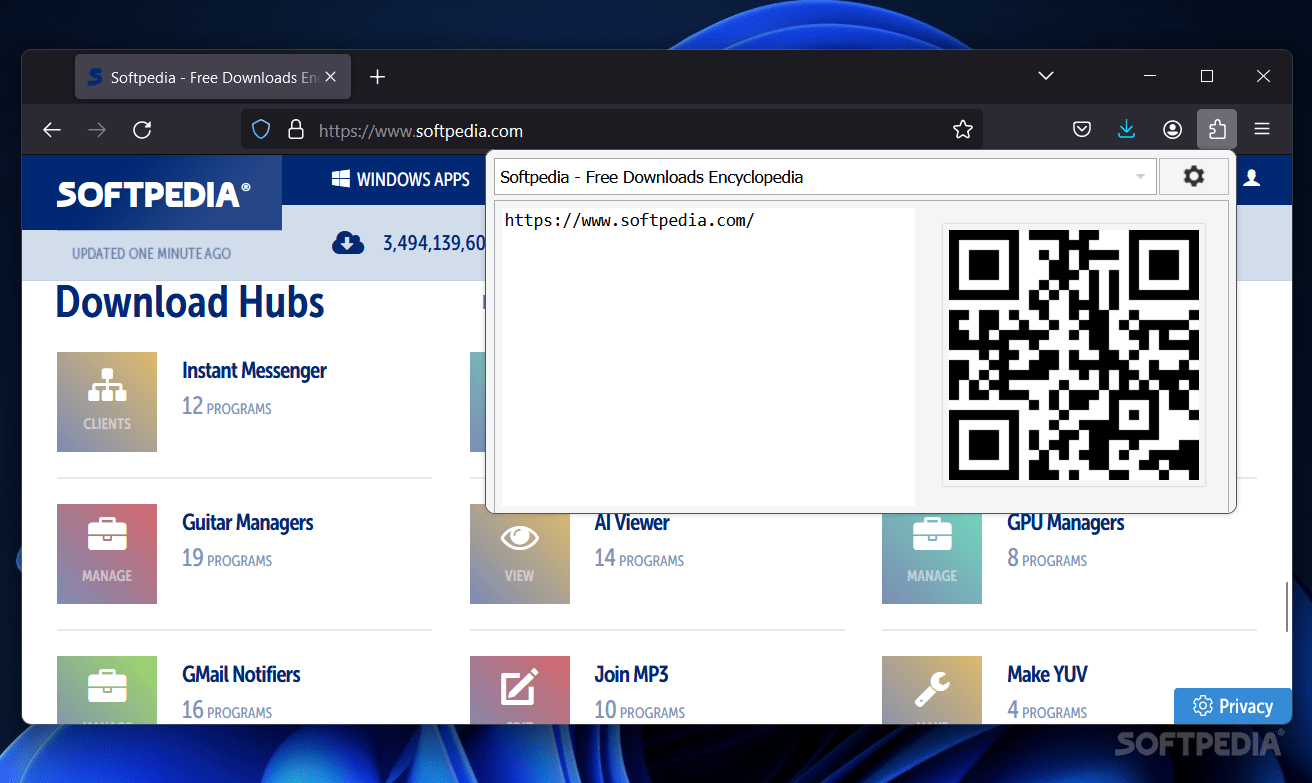Image resolution: width=1312 pixels, height=783 pixels.
Task: Click the edit pencil tile beside Join MP3
Action: 520,689
